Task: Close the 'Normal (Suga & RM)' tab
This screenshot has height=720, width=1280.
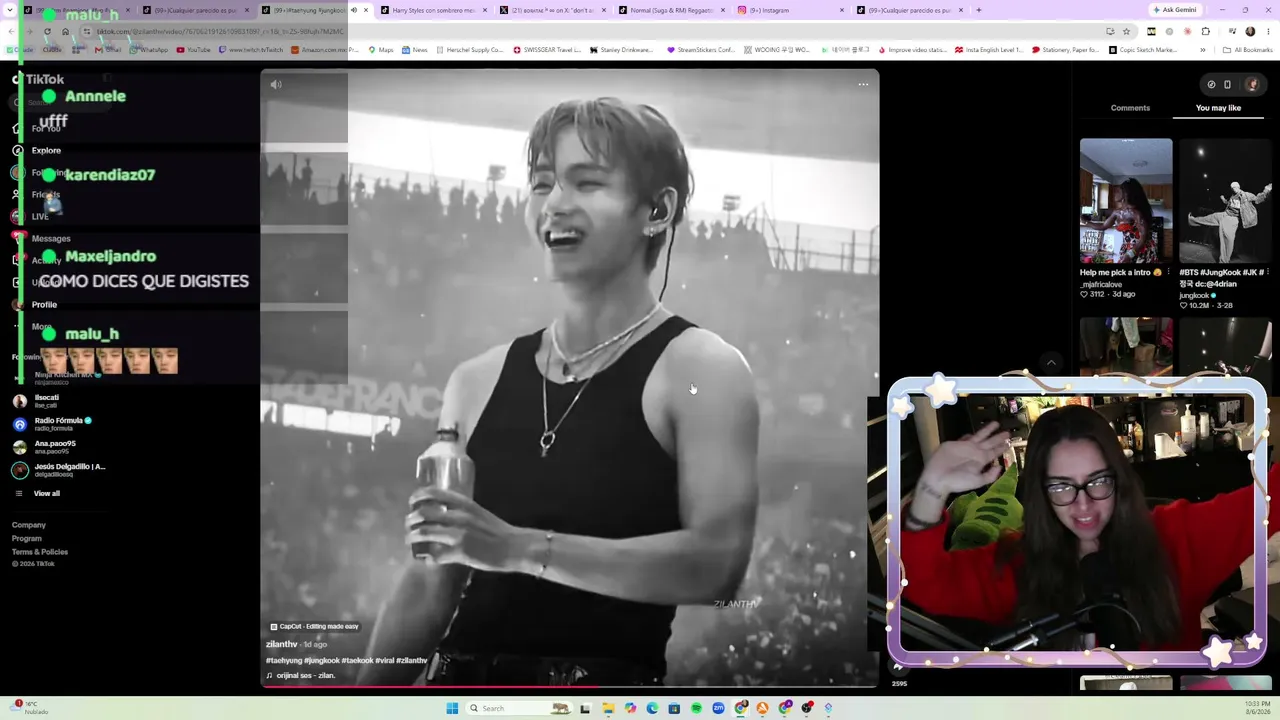Action: pyautogui.click(x=722, y=10)
